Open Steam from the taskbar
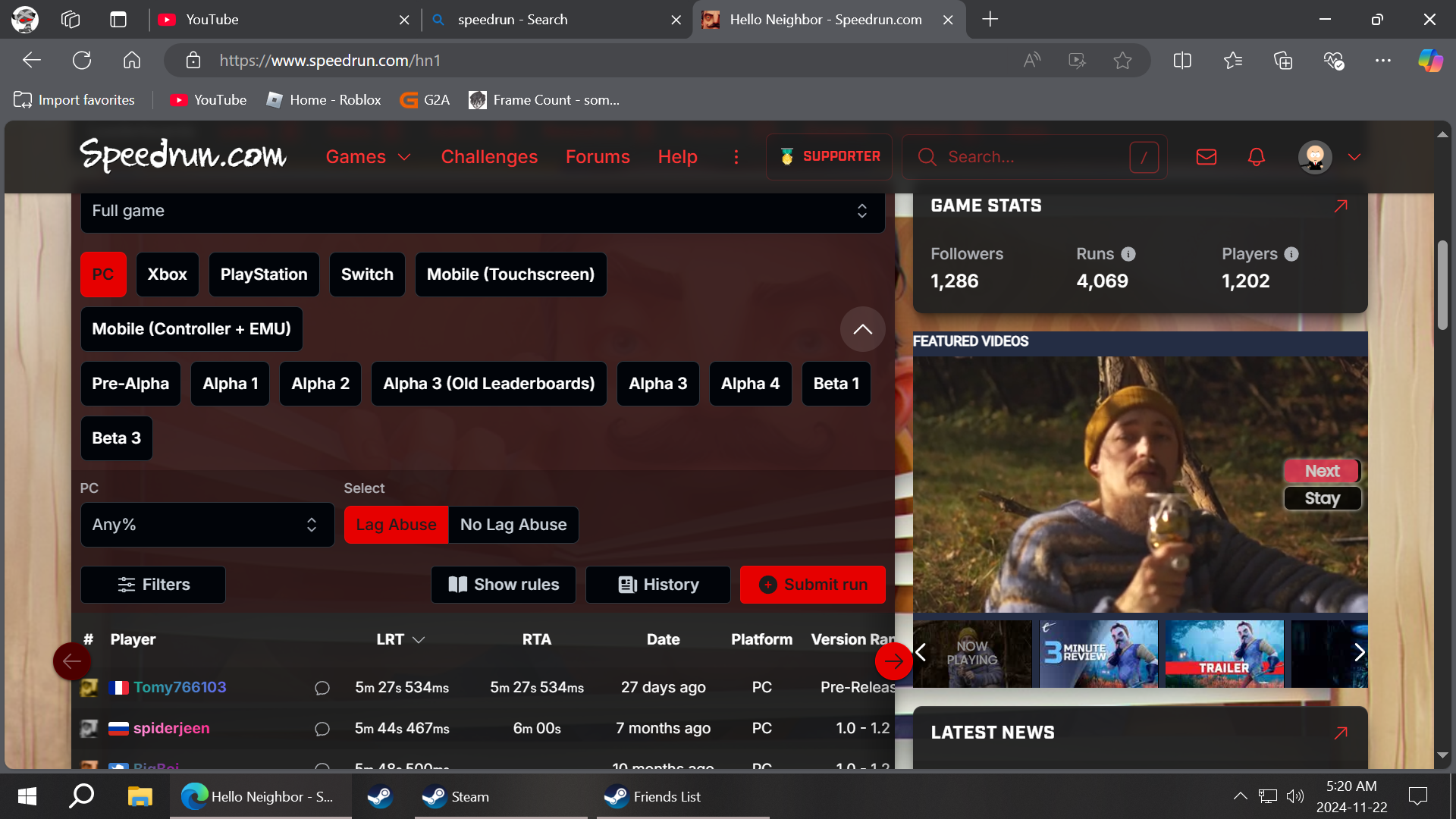1456x819 pixels. (x=500, y=796)
